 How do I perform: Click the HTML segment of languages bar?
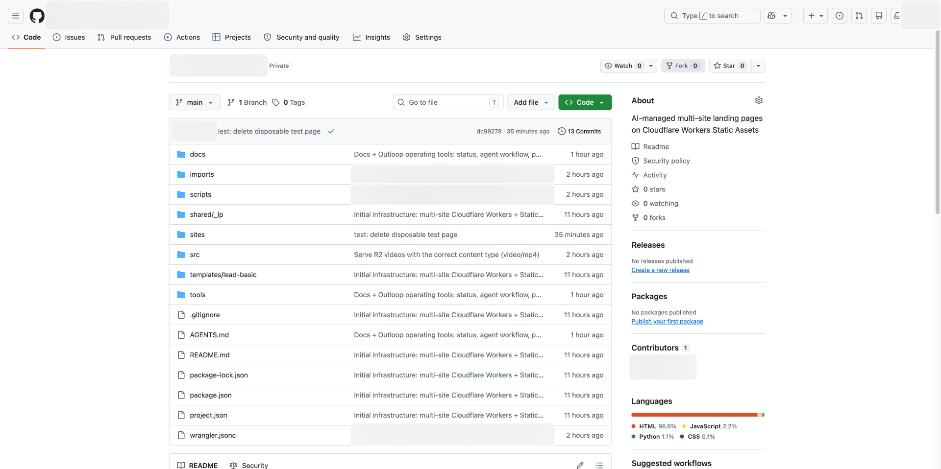click(x=694, y=414)
